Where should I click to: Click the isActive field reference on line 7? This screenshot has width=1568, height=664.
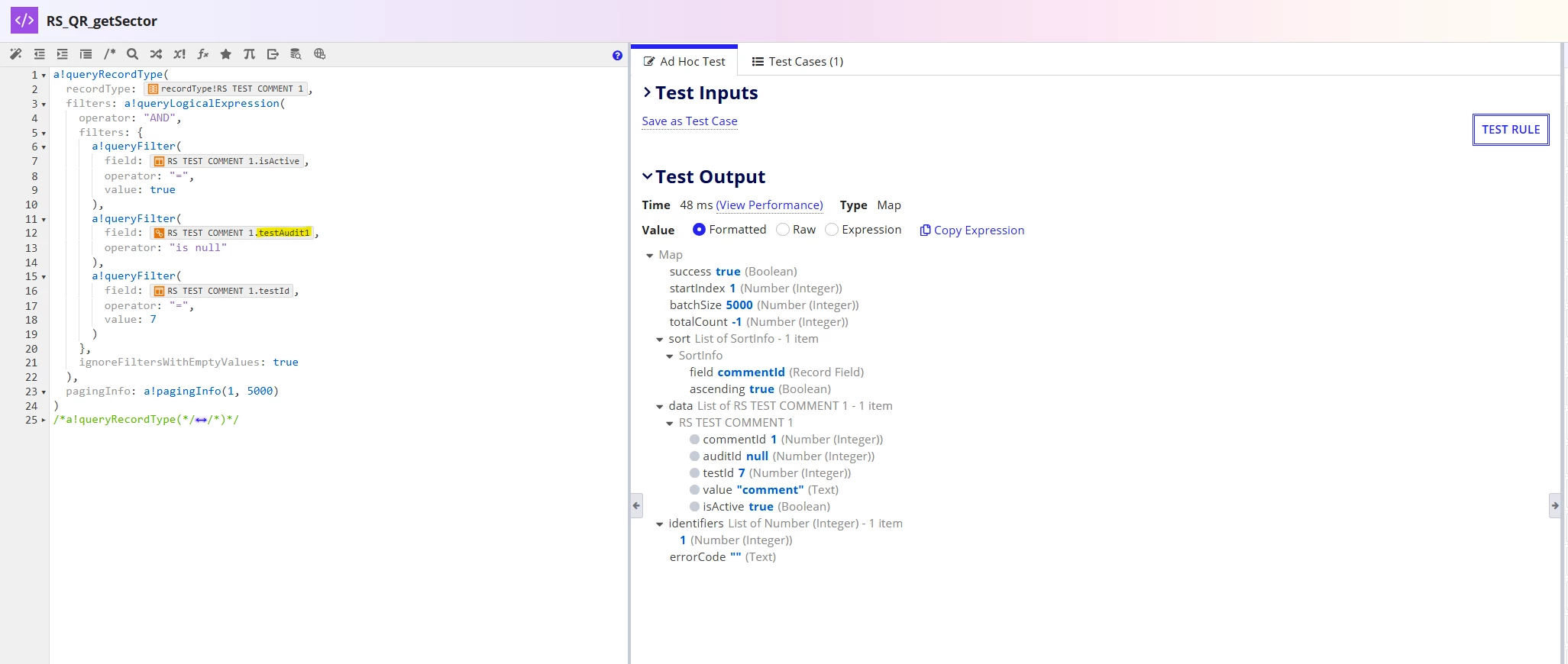[228, 161]
